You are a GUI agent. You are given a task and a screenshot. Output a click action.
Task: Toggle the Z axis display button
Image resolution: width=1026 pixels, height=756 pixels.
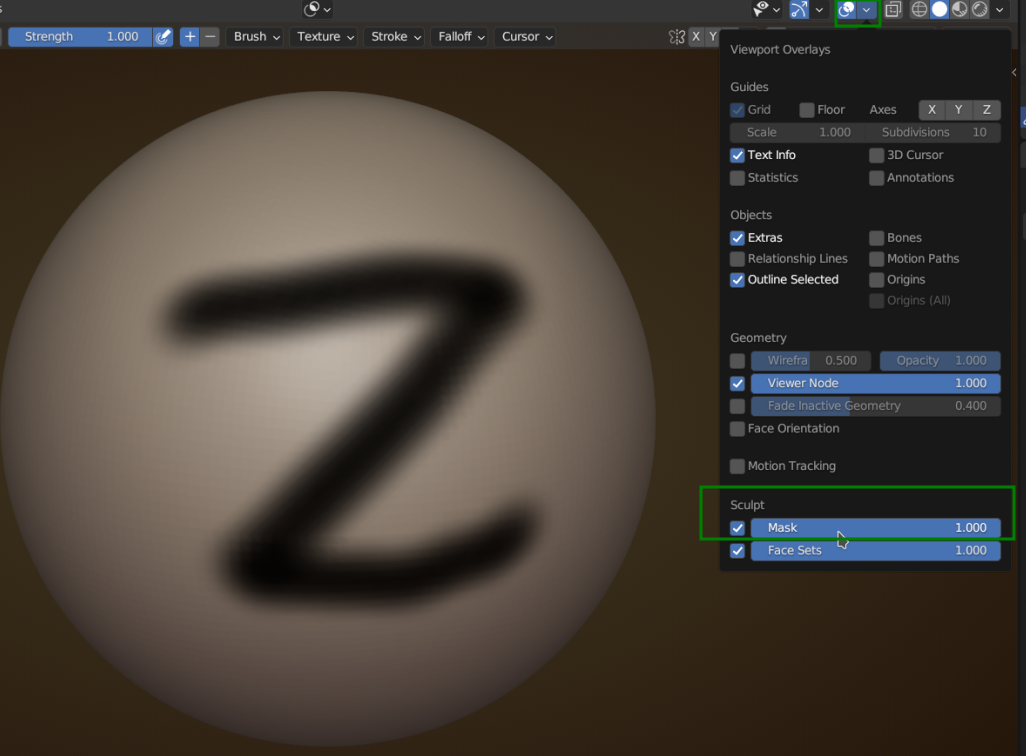[x=987, y=110]
